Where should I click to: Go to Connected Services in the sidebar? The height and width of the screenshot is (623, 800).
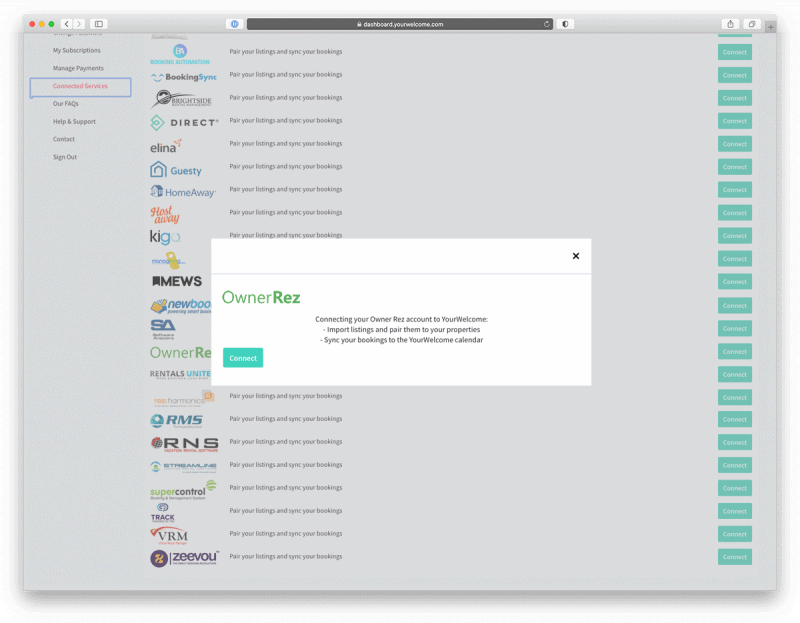[80, 86]
